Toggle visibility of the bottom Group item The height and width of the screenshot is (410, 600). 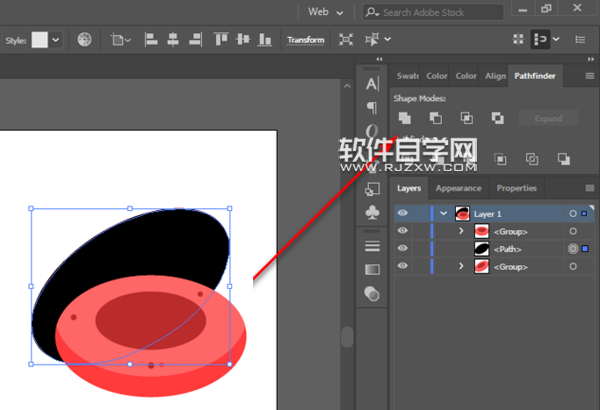403,266
